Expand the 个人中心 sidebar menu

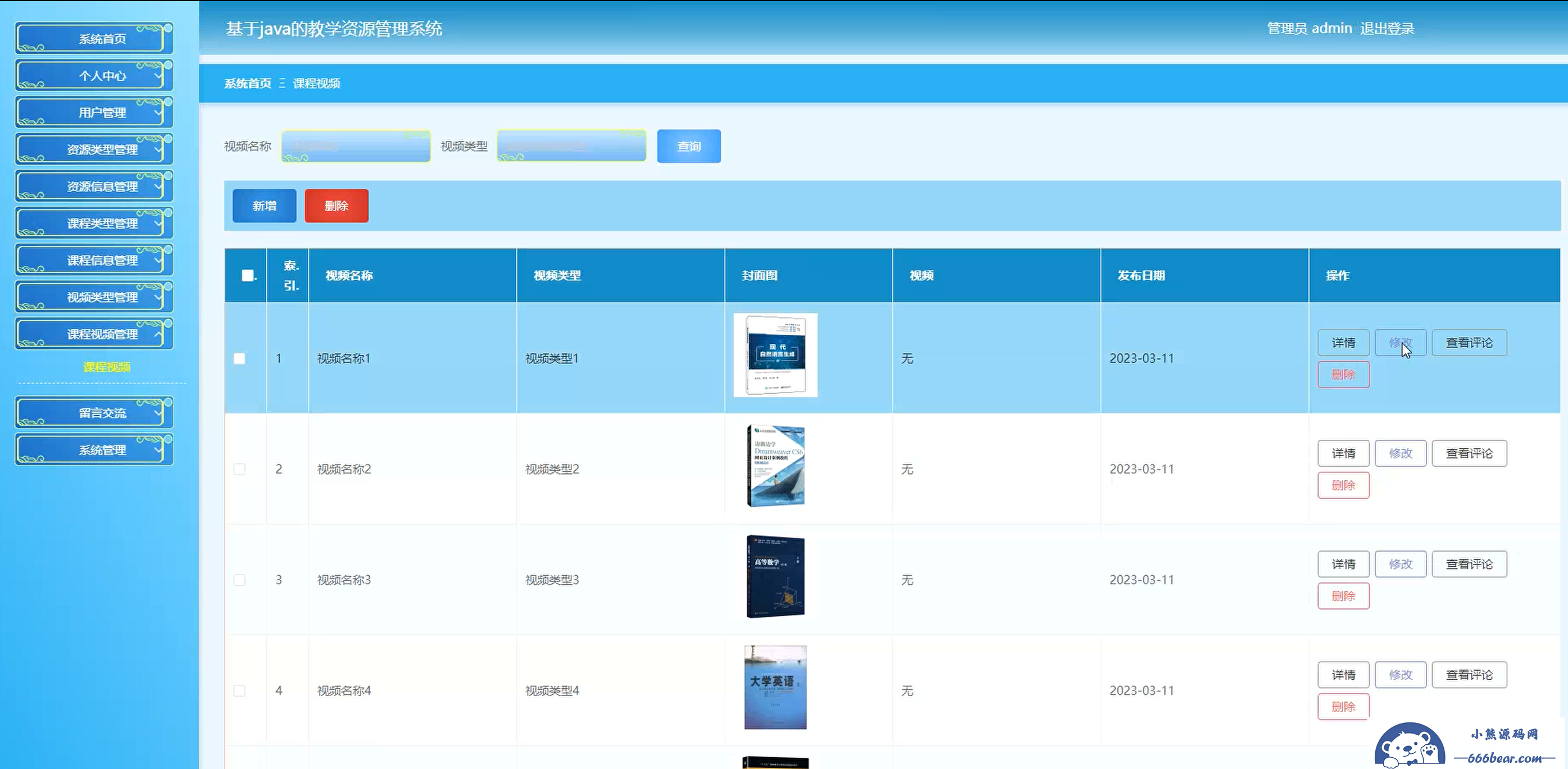coord(94,76)
